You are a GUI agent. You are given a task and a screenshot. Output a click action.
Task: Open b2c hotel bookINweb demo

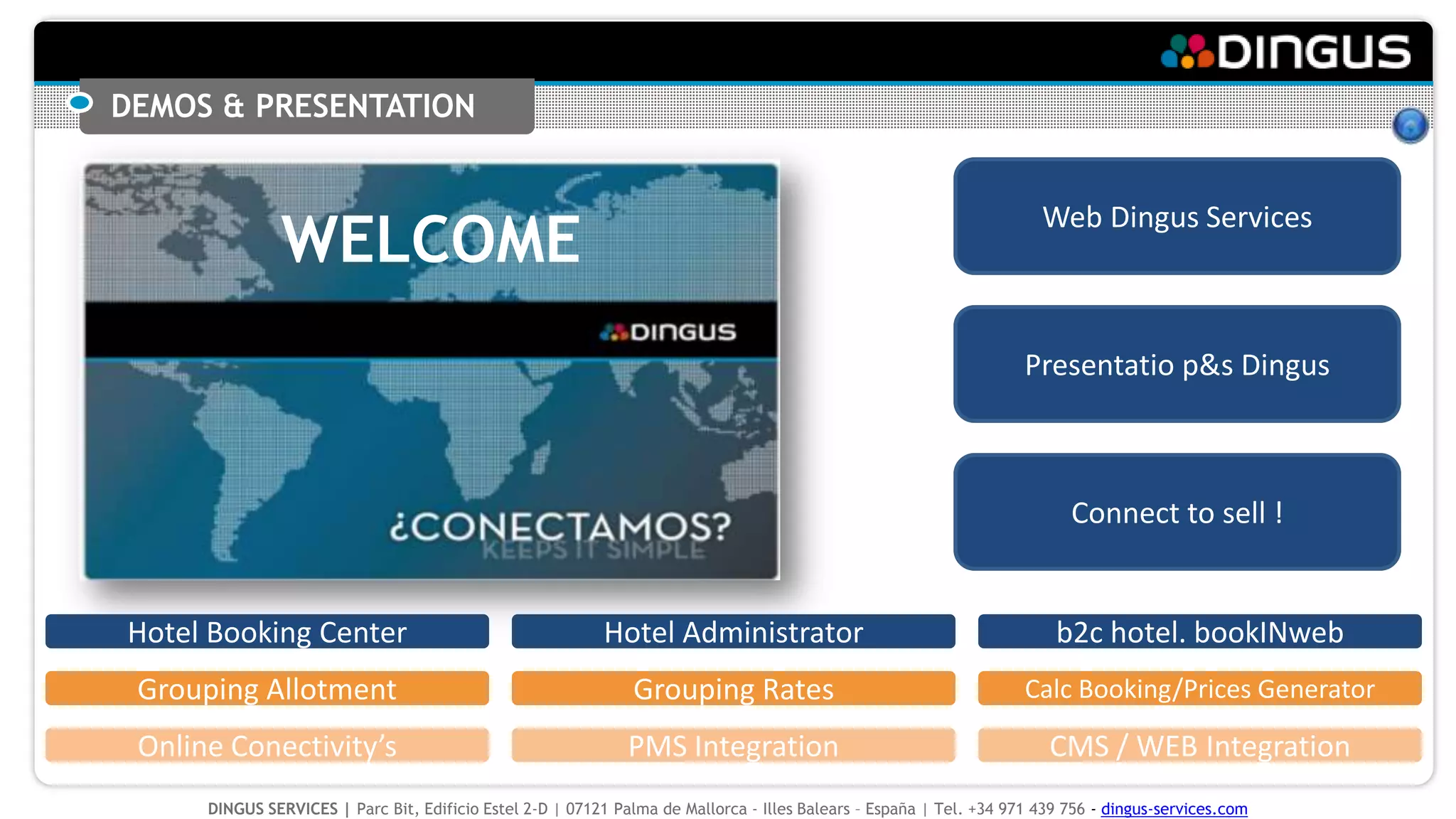[1199, 632]
